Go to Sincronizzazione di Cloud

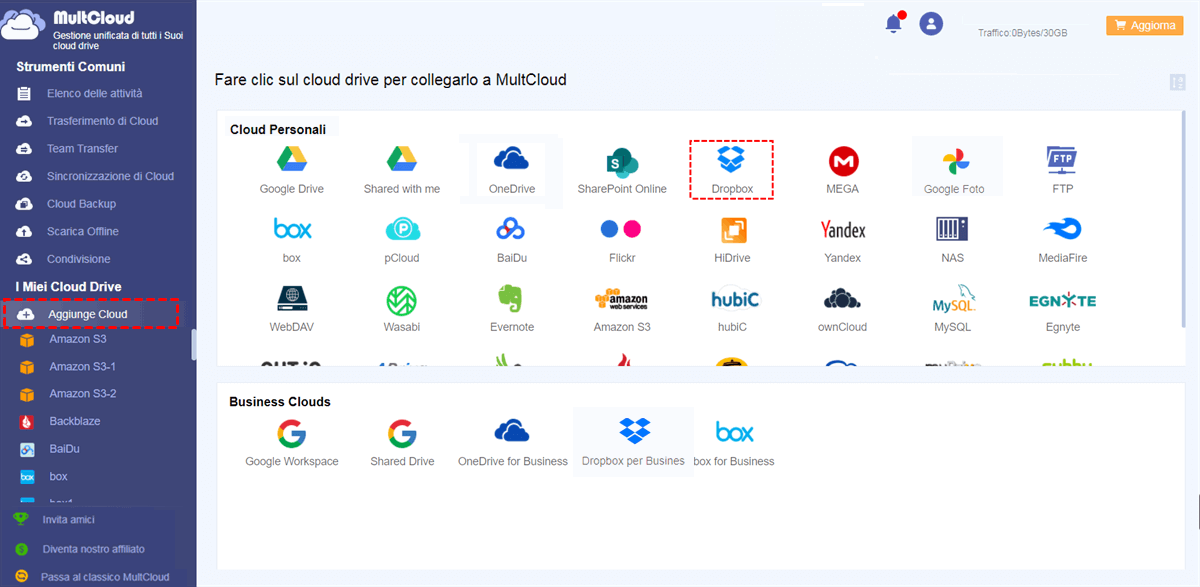[110, 176]
